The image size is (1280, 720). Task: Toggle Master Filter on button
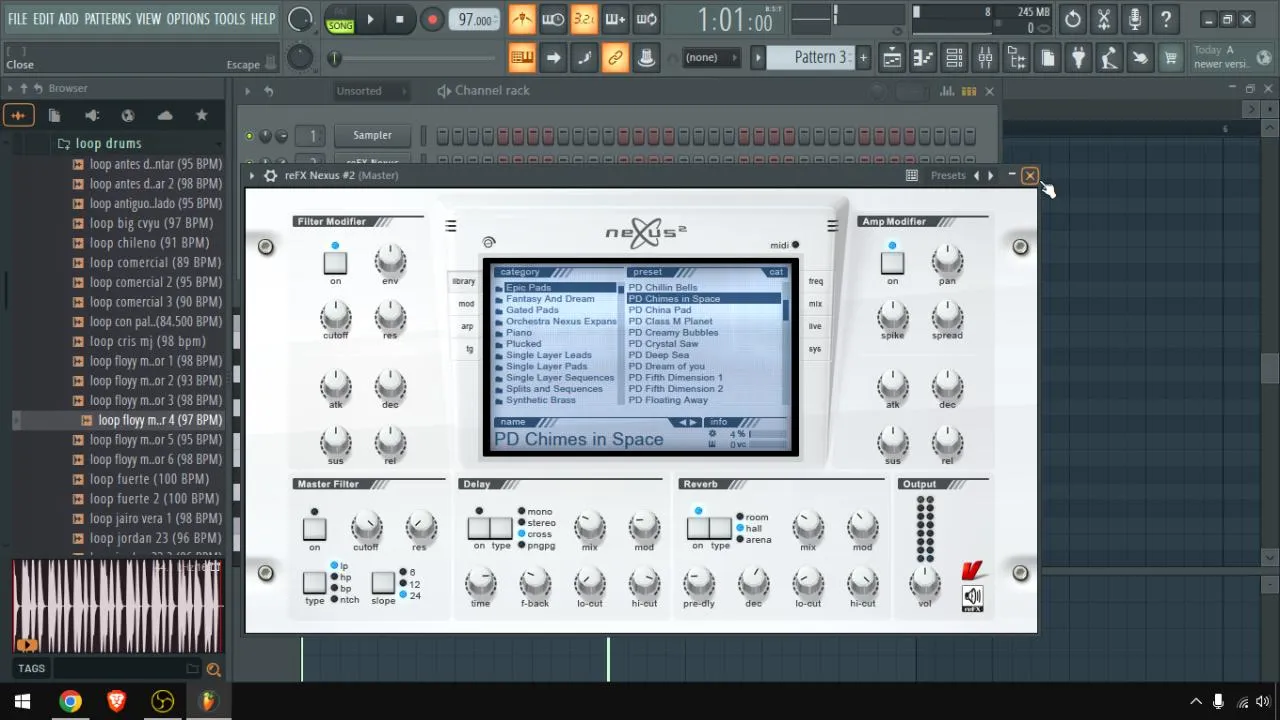[314, 528]
